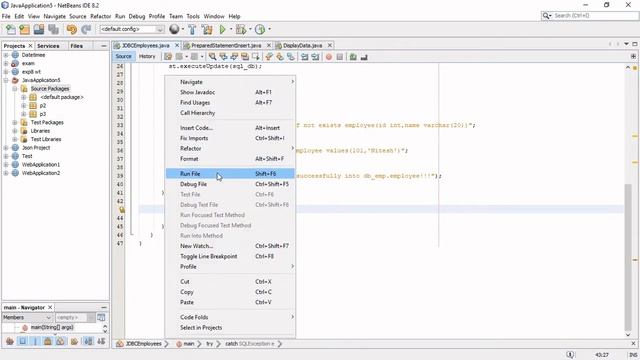Click the green Run Project play icon
Screen dimensions: 640x360
[222, 29]
